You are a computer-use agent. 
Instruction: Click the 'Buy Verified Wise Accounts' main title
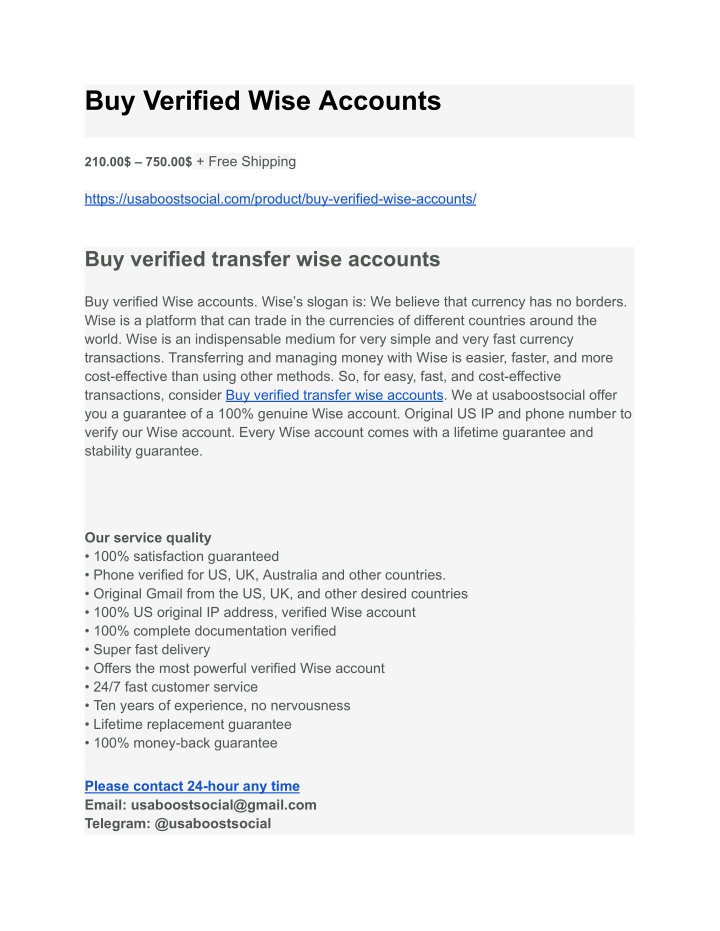[263, 100]
